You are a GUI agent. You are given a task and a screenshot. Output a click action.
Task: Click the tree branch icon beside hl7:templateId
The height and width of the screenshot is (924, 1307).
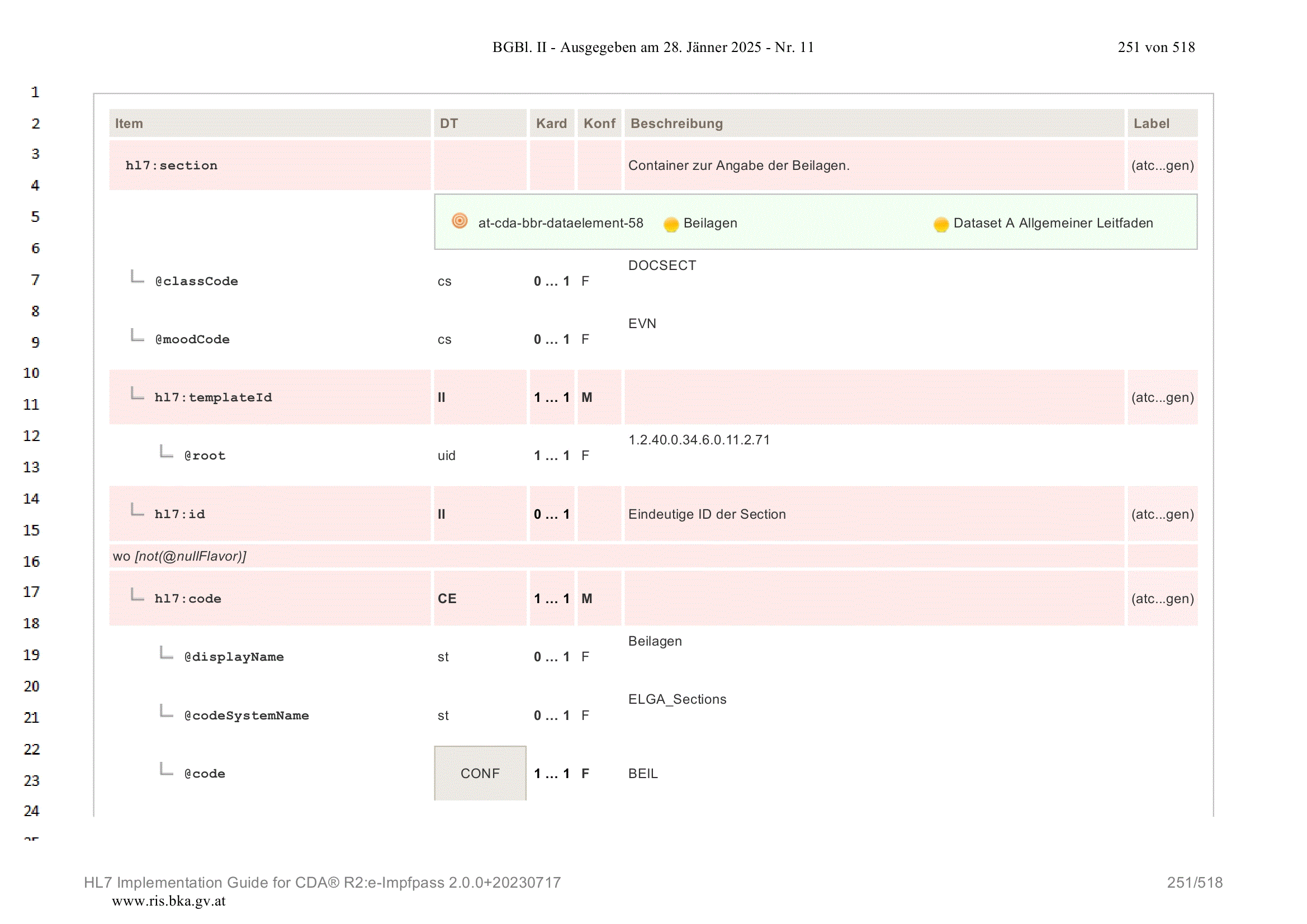pyautogui.click(x=137, y=394)
